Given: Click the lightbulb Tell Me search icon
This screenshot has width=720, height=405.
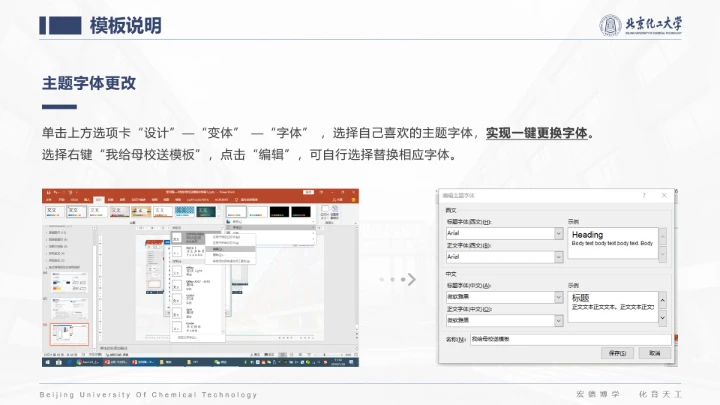Looking at the screenshot, I should click(x=236, y=200).
